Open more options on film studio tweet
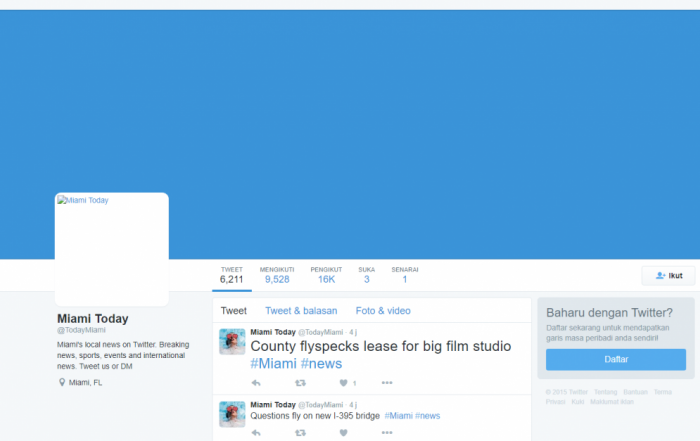This screenshot has height=441, width=700. [x=387, y=383]
